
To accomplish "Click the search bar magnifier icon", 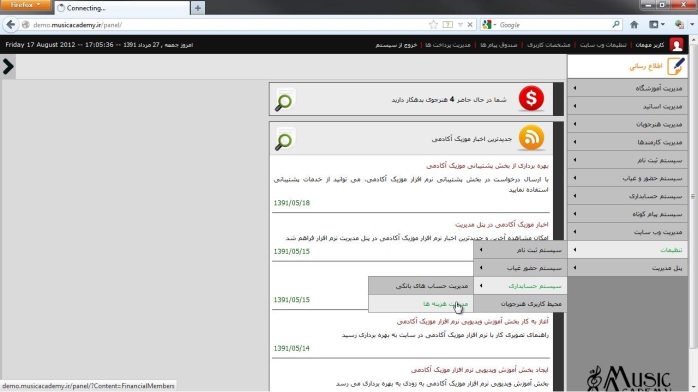I will pyautogui.click(x=616, y=24).
